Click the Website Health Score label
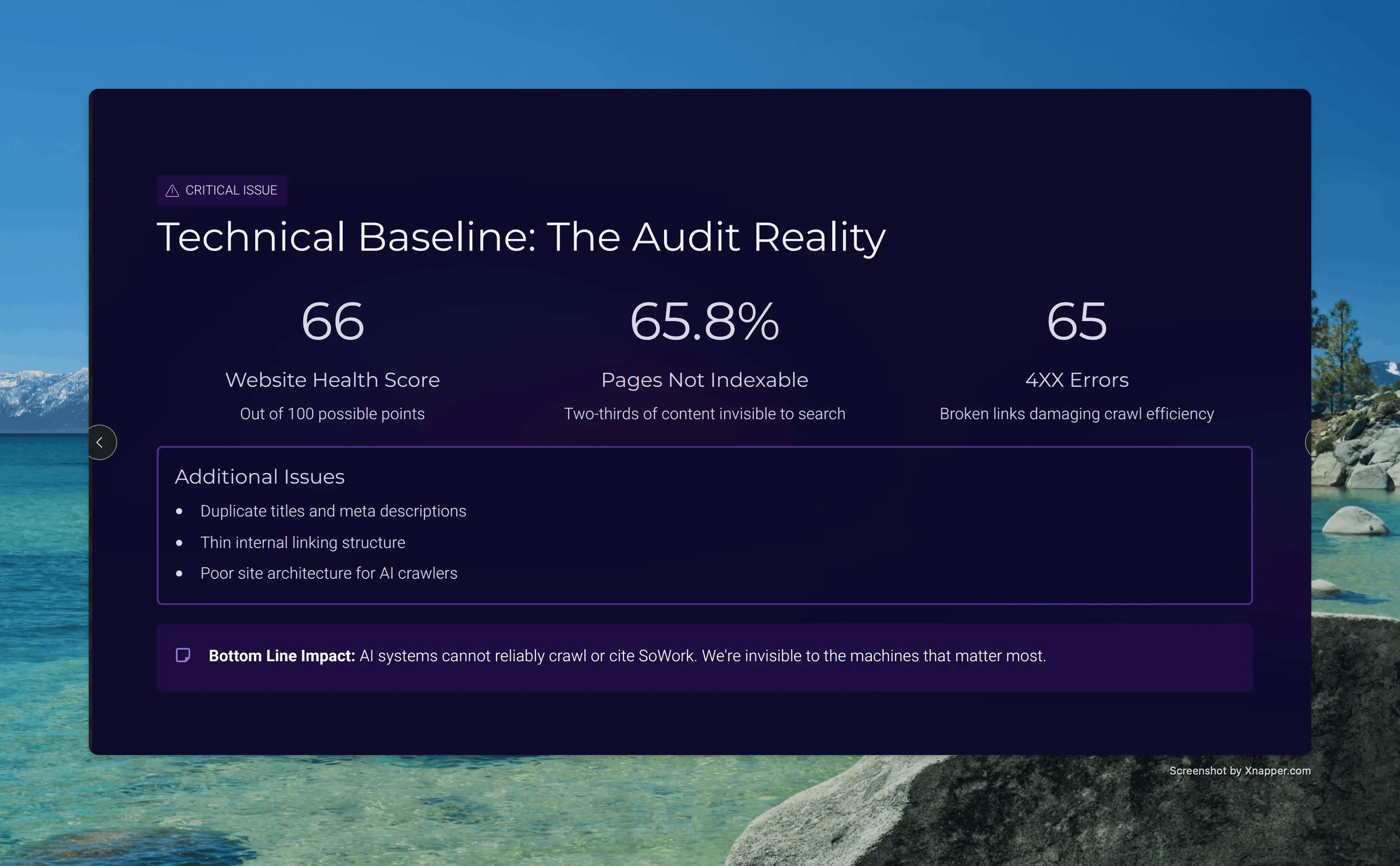This screenshot has height=866, width=1400. point(332,380)
